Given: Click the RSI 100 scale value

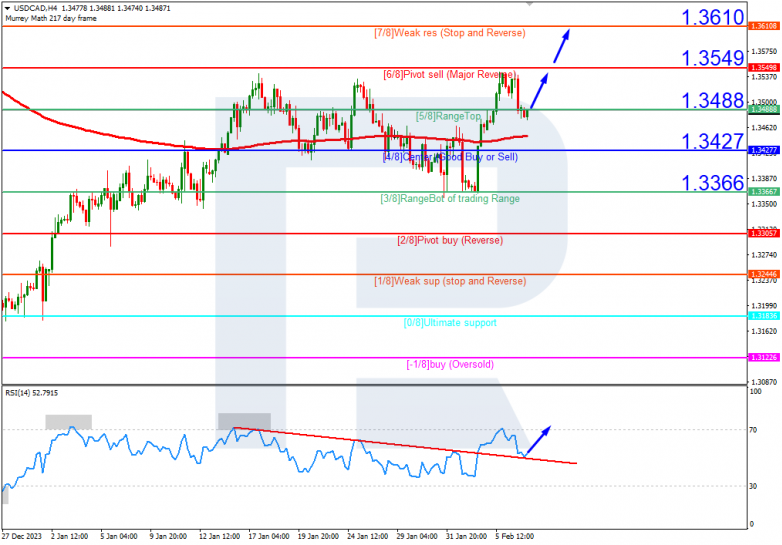Looking at the screenshot, I should (x=755, y=392).
